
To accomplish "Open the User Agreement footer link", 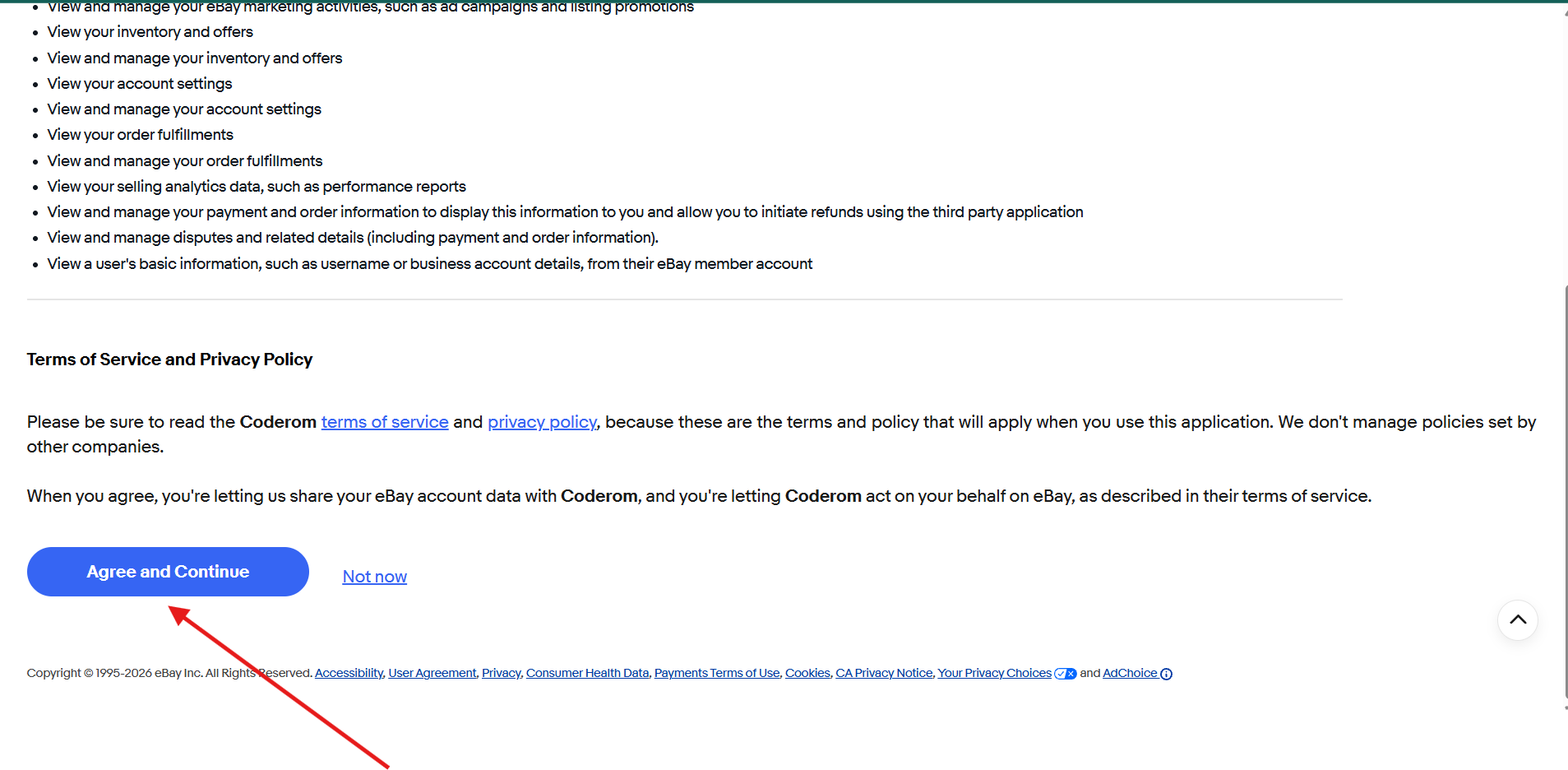I will [432, 673].
